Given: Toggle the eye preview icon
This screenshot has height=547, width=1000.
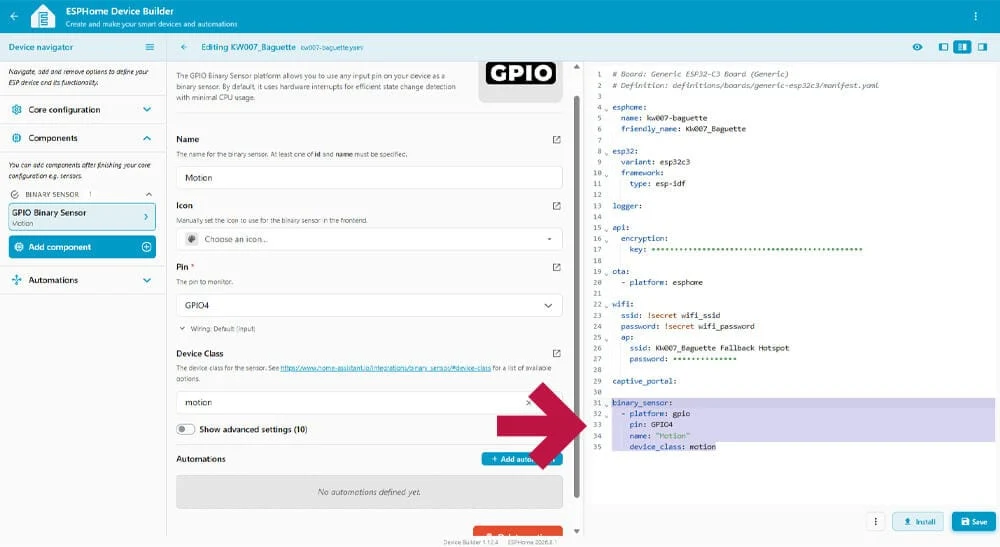Looking at the screenshot, I should 917,47.
